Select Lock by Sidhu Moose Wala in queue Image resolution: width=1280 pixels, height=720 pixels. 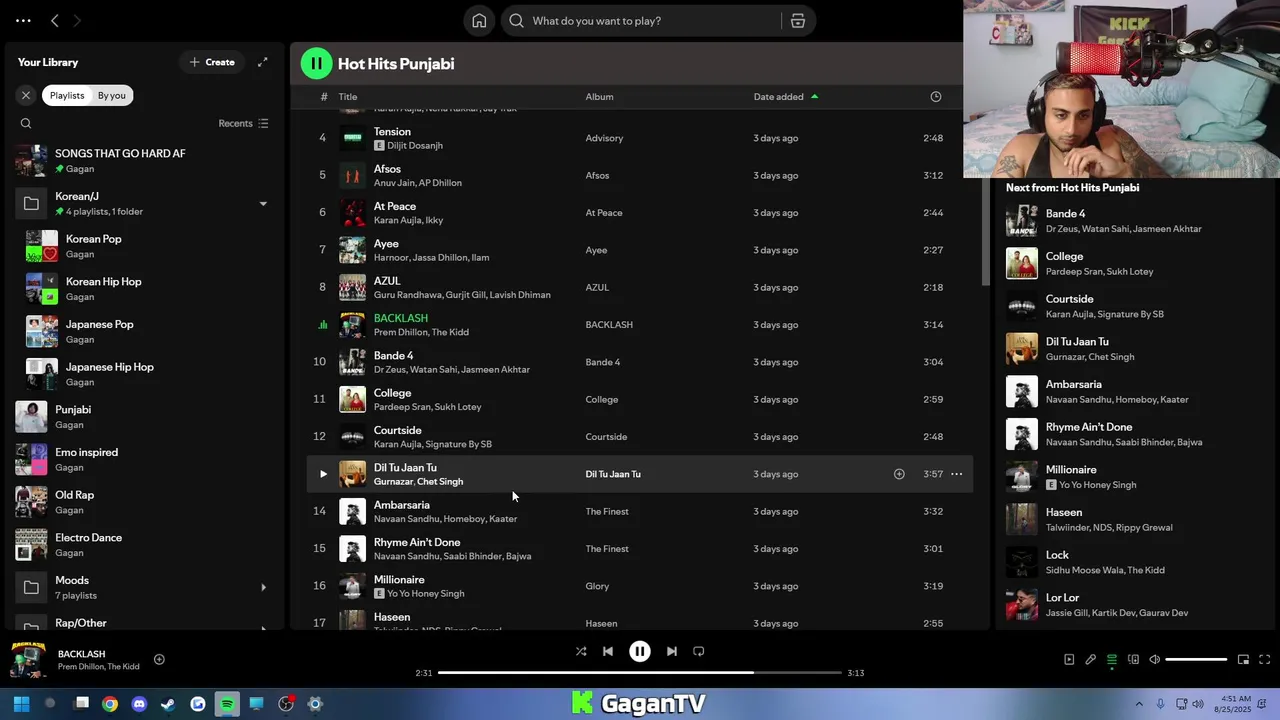click(x=1134, y=562)
